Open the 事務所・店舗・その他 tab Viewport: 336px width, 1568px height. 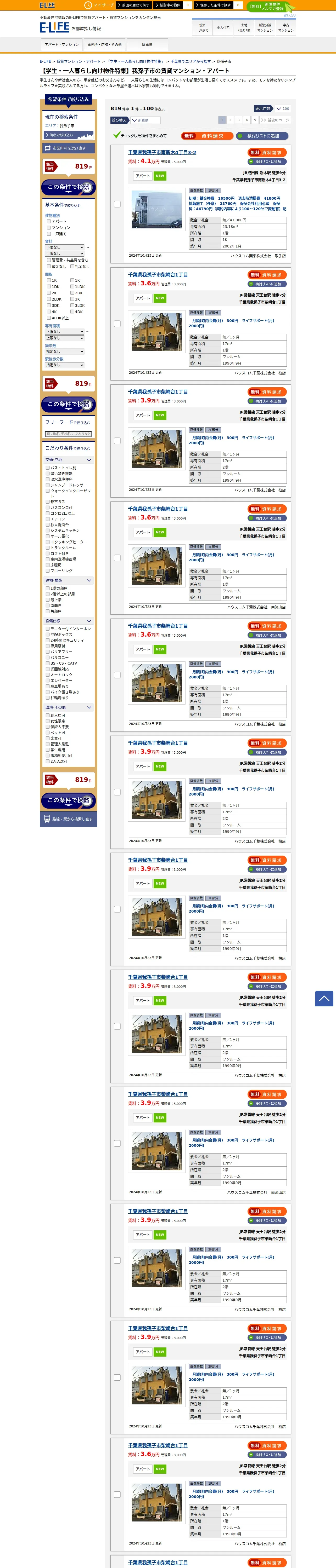coord(104,44)
